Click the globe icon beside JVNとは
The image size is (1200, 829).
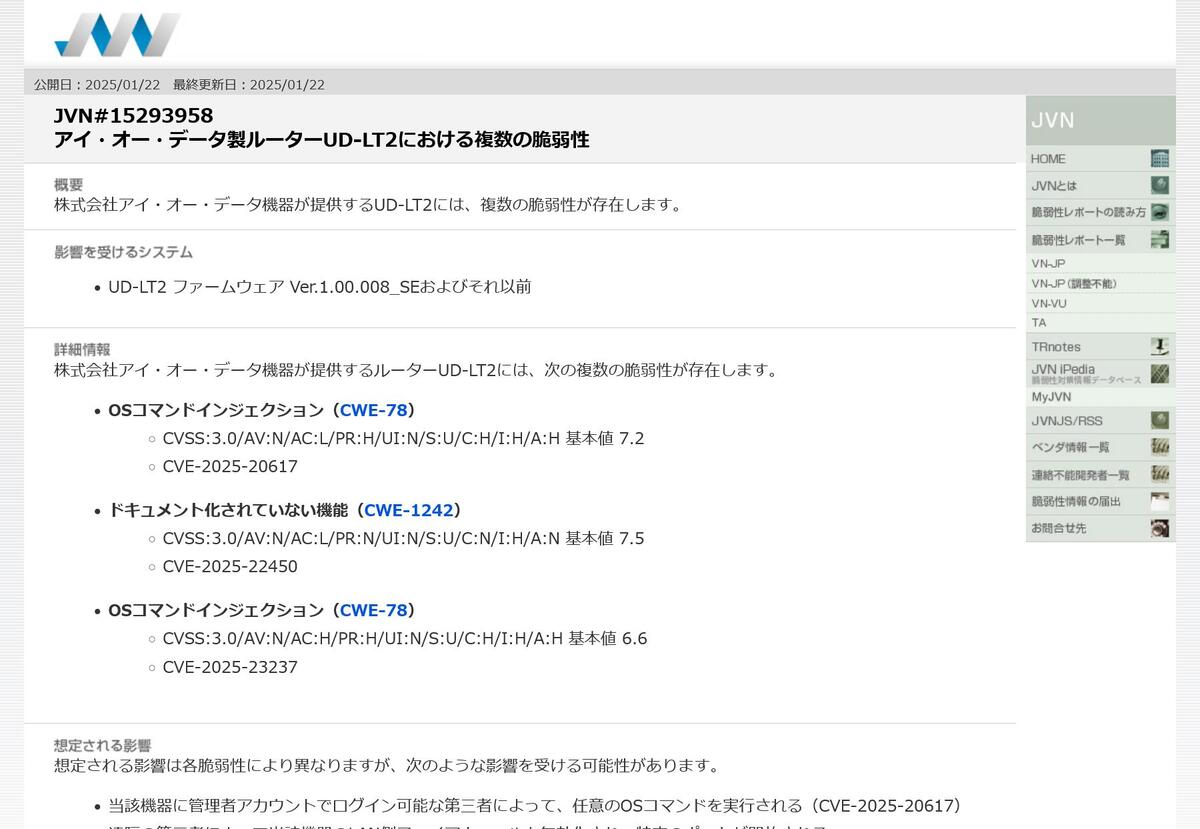point(1160,185)
